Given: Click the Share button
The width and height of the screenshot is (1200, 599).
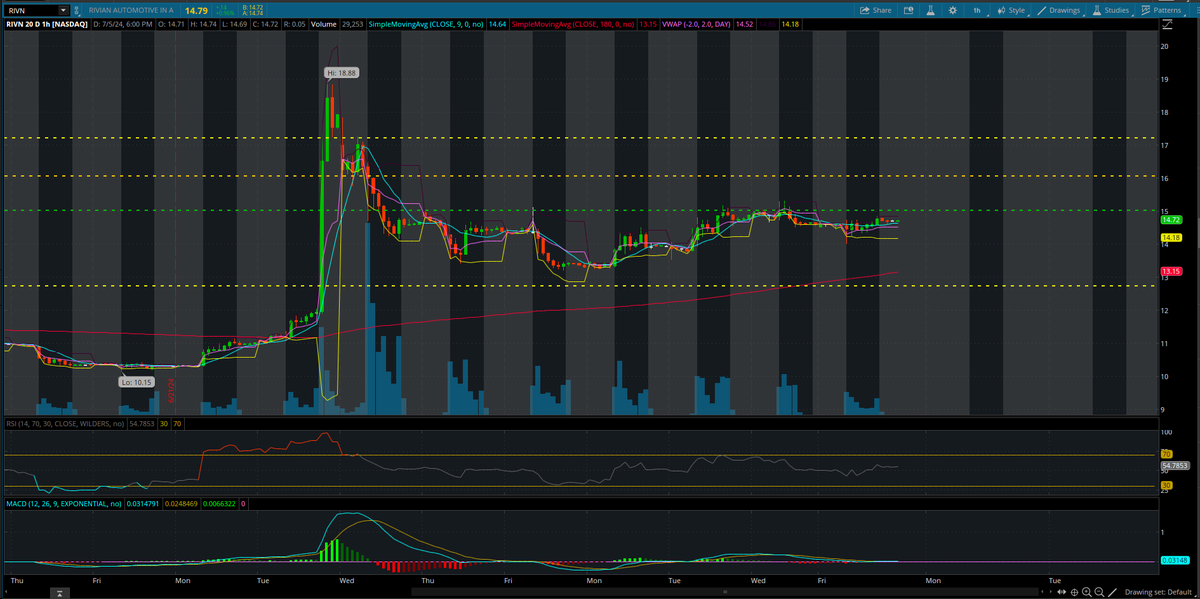Looking at the screenshot, I should 875,10.
